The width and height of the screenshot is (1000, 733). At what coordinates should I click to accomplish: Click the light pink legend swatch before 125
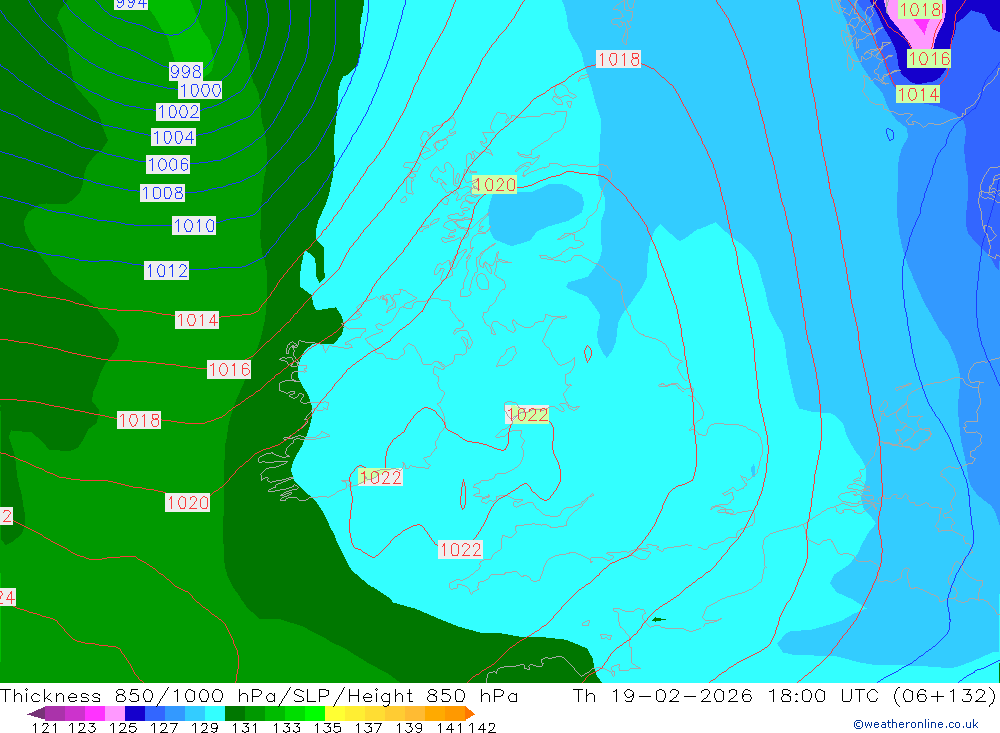115,713
